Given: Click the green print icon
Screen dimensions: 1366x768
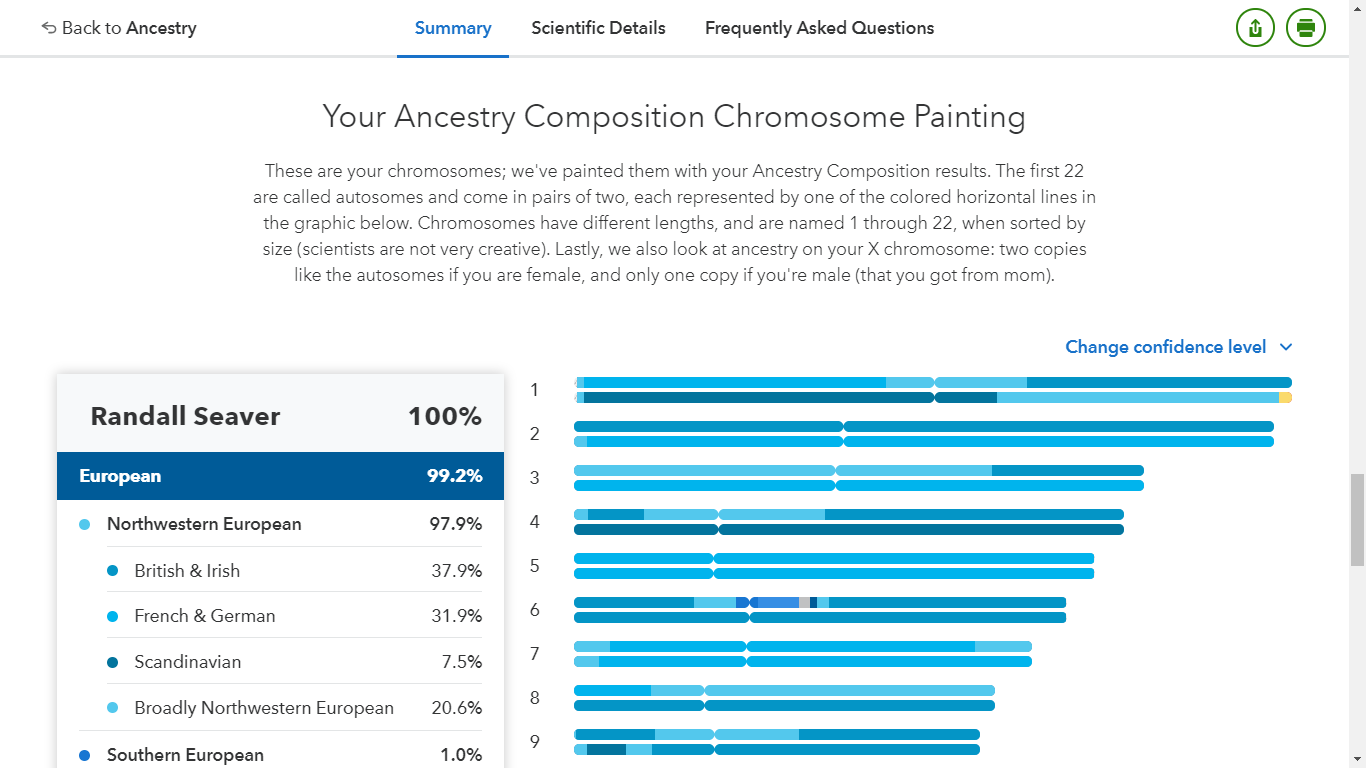Looking at the screenshot, I should coord(1305,28).
